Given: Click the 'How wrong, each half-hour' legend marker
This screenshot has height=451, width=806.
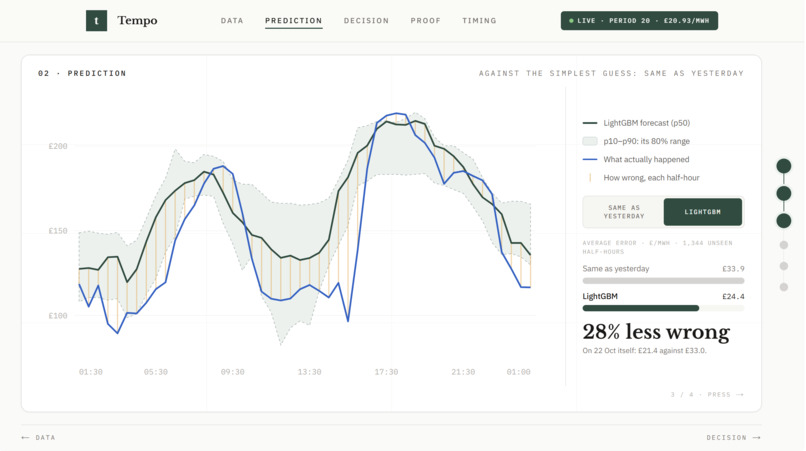Looking at the screenshot, I should point(590,177).
